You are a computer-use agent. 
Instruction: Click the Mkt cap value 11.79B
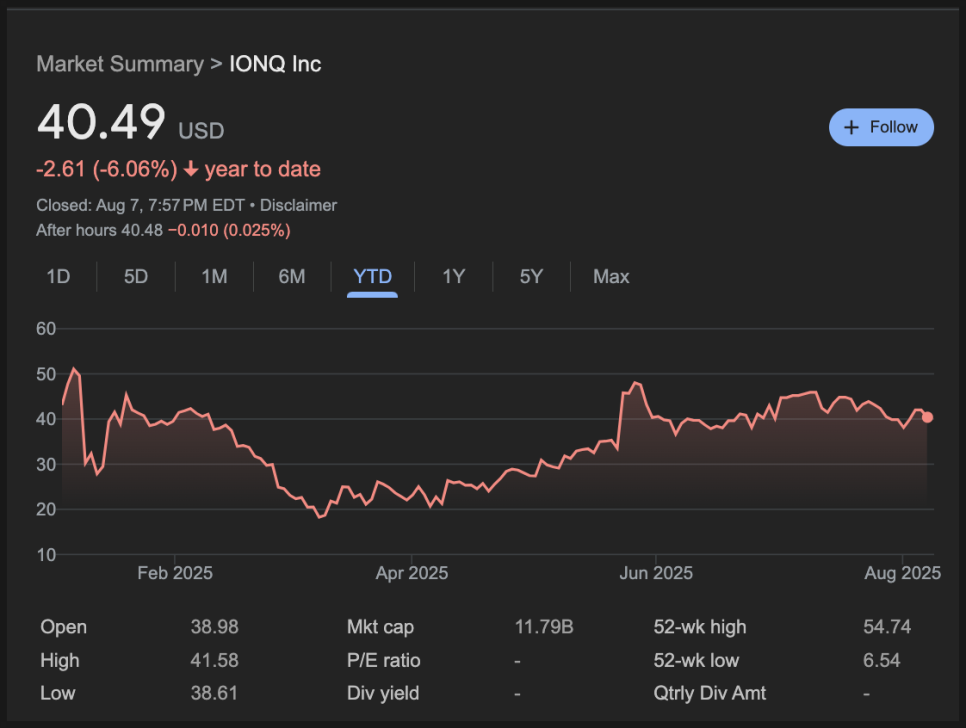544,627
